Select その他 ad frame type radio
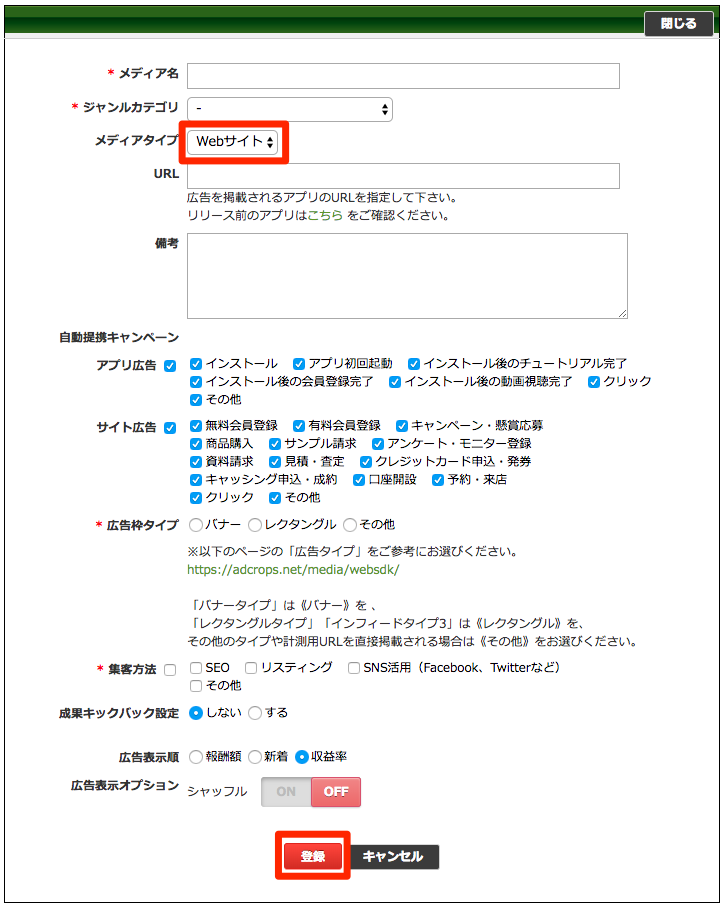Image resolution: width=726 pixels, height=908 pixels. (x=350, y=525)
